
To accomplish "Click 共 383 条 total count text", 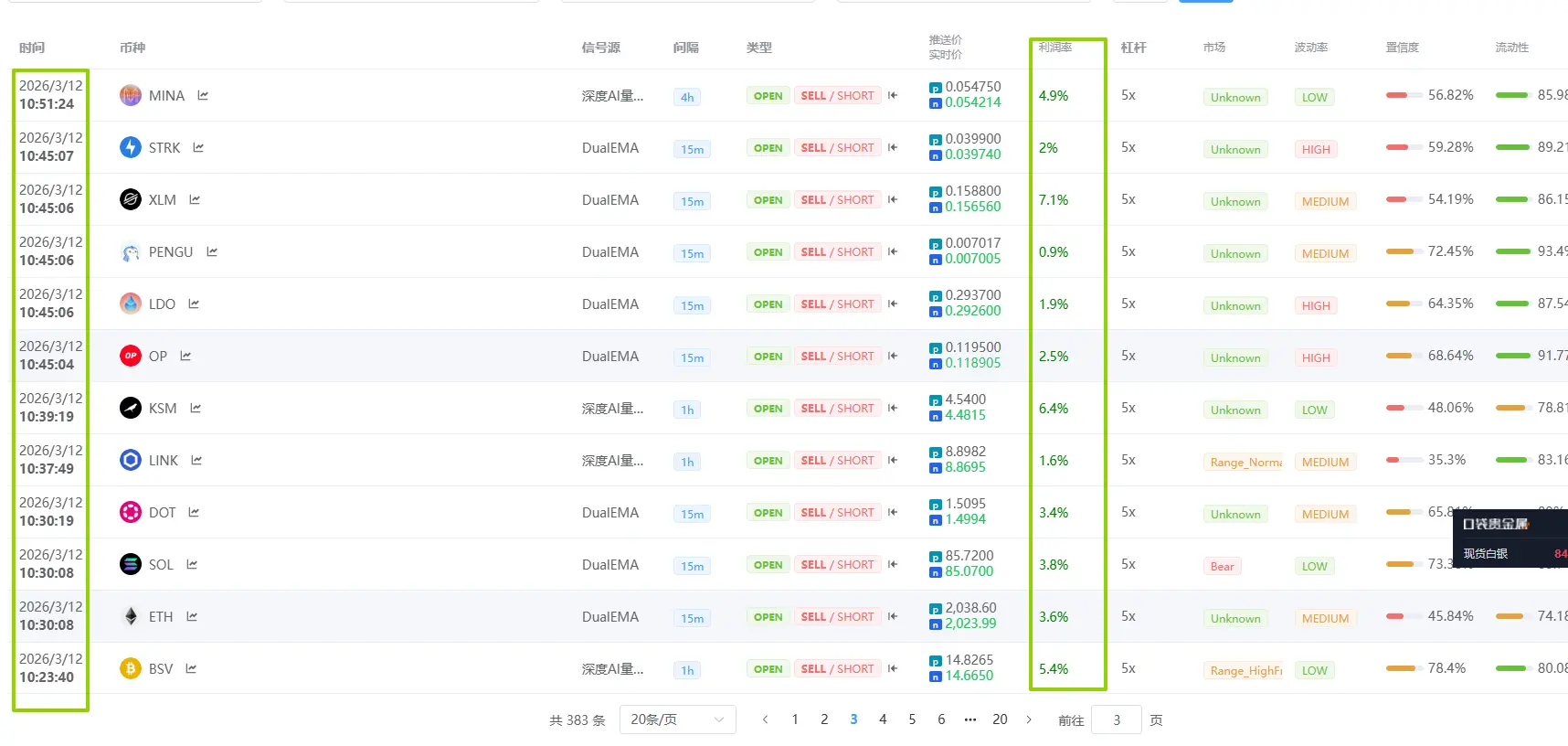I will click(577, 720).
